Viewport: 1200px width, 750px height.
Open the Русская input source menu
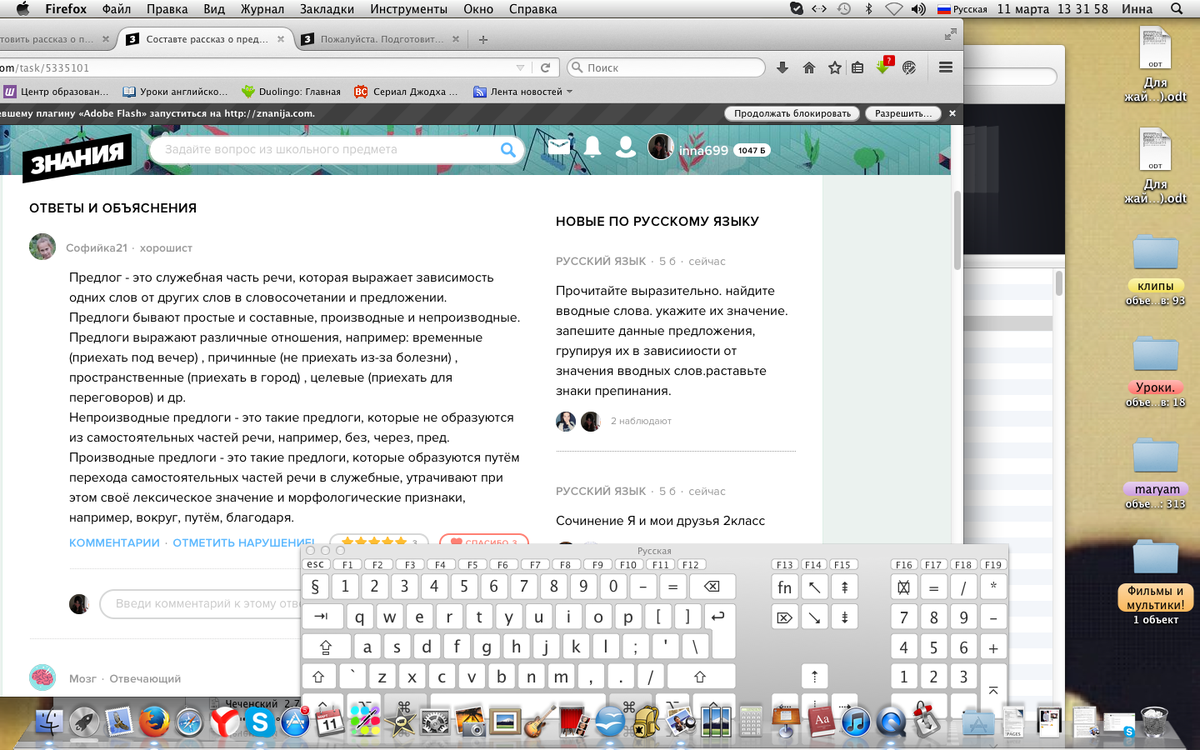962,9
